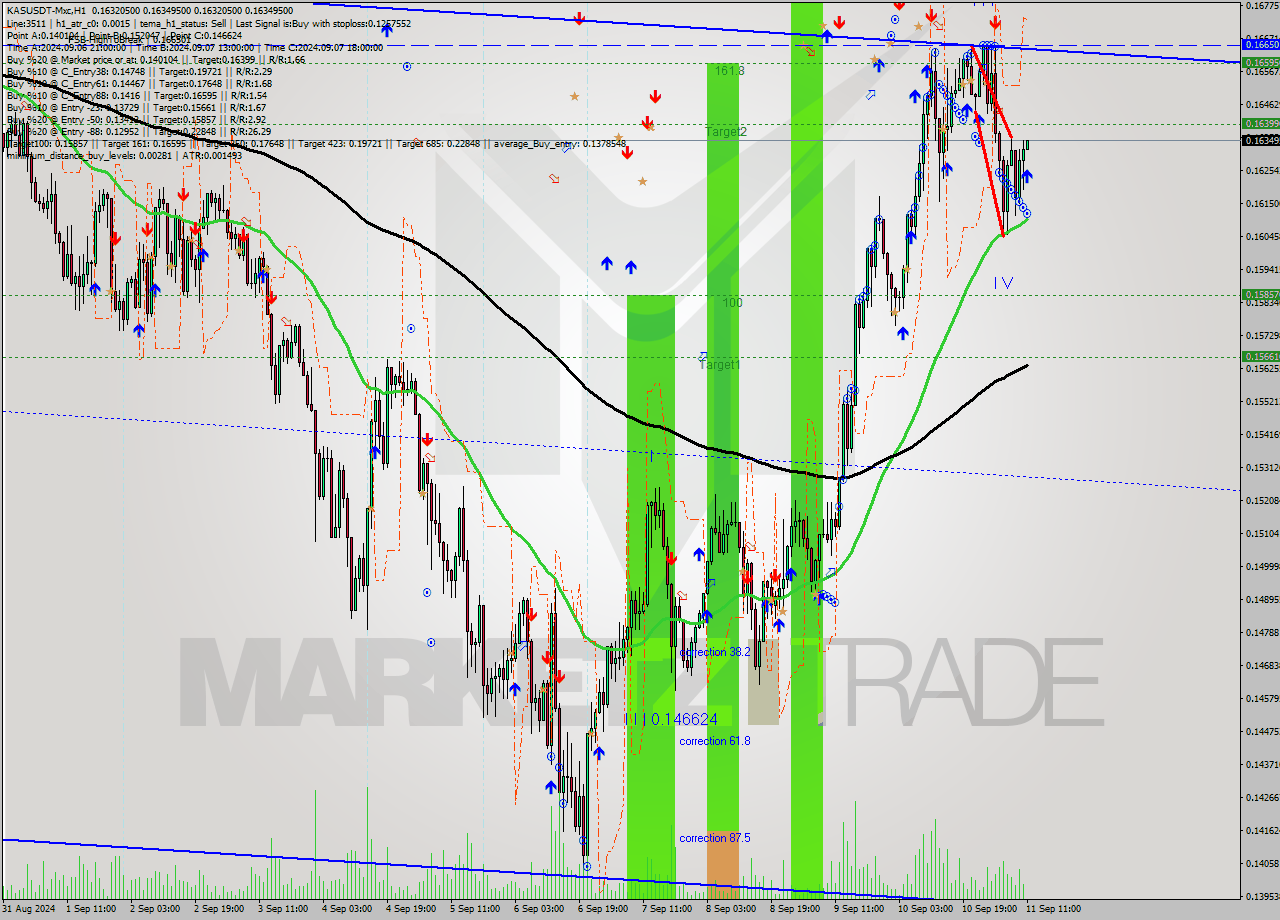Click the '9 Sep 11:00' time label
The width and height of the screenshot is (1280, 920).
858,910
